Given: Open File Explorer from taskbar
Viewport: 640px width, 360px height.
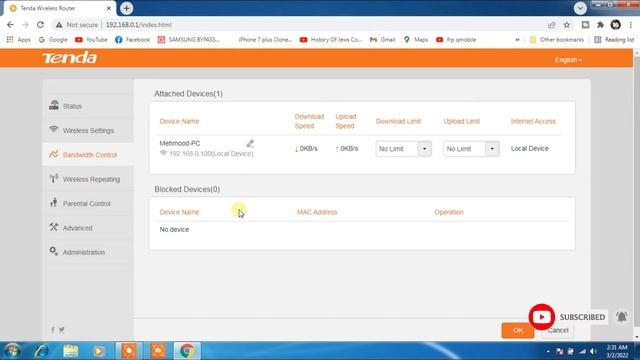Looking at the screenshot, I should tap(71, 351).
